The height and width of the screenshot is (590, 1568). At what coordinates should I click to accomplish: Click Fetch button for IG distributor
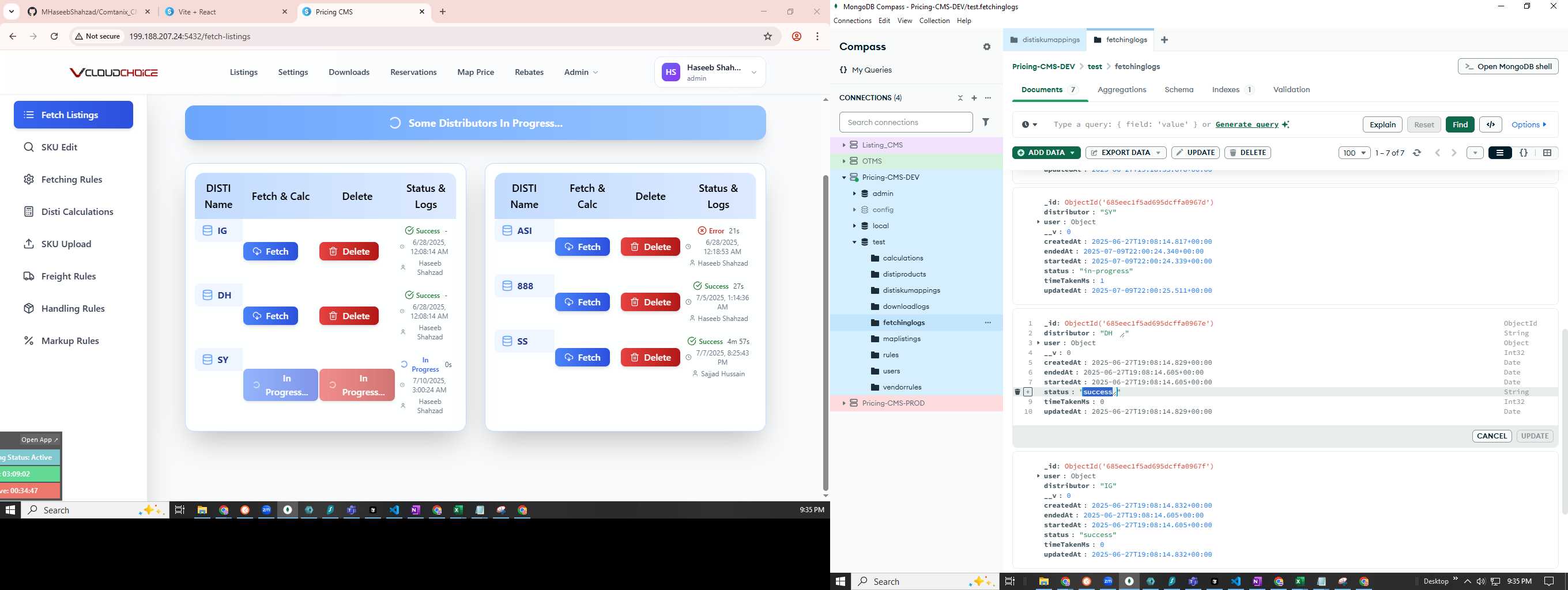[x=270, y=252]
